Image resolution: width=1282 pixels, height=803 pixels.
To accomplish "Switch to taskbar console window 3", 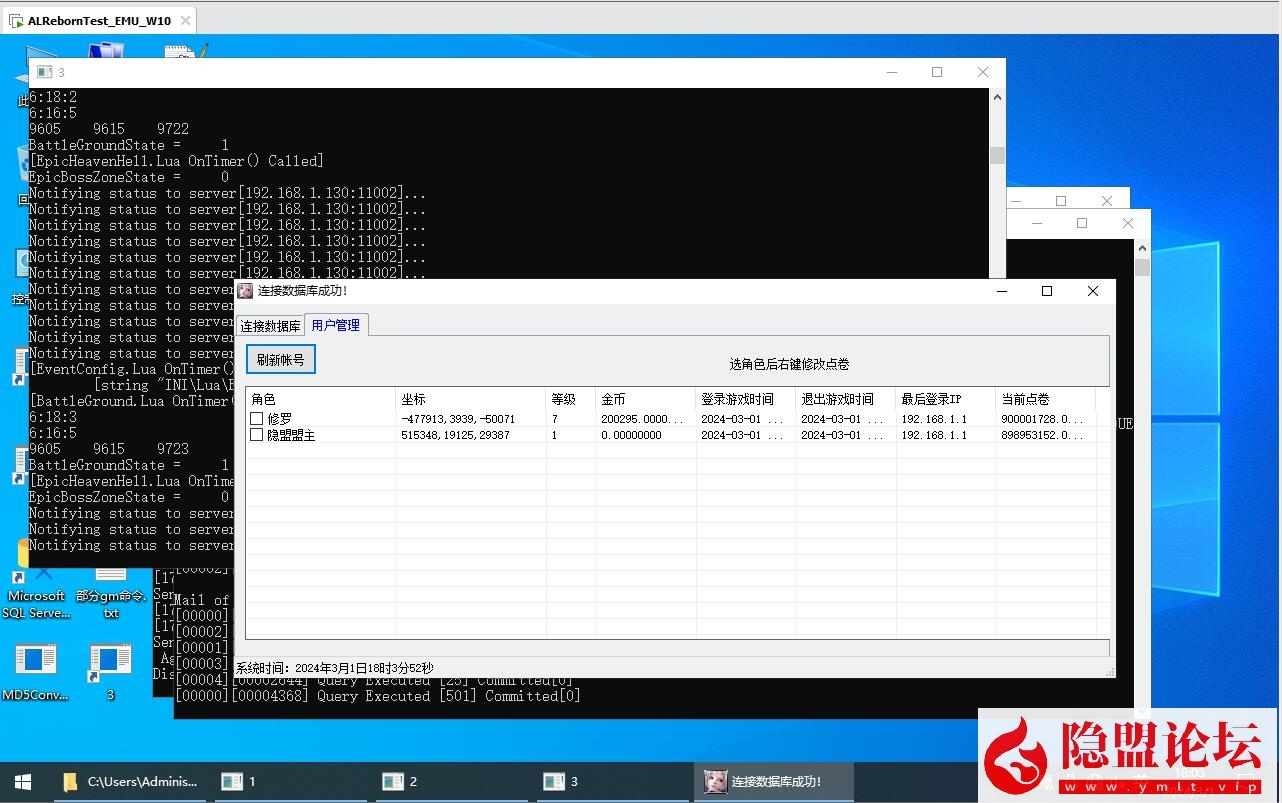I will [613, 782].
